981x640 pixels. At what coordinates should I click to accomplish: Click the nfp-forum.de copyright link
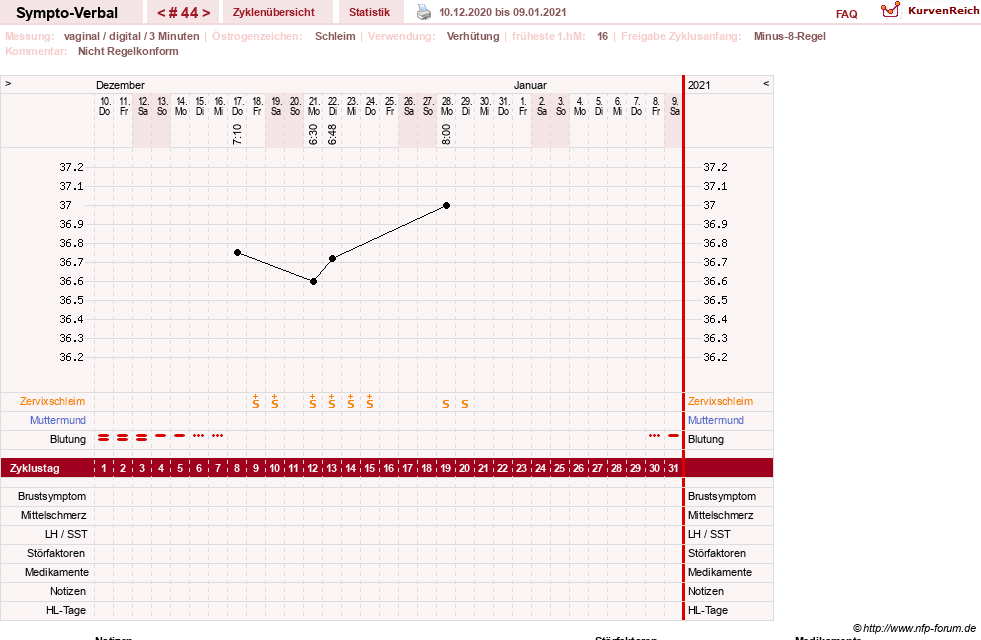pyautogui.click(x=914, y=628)
